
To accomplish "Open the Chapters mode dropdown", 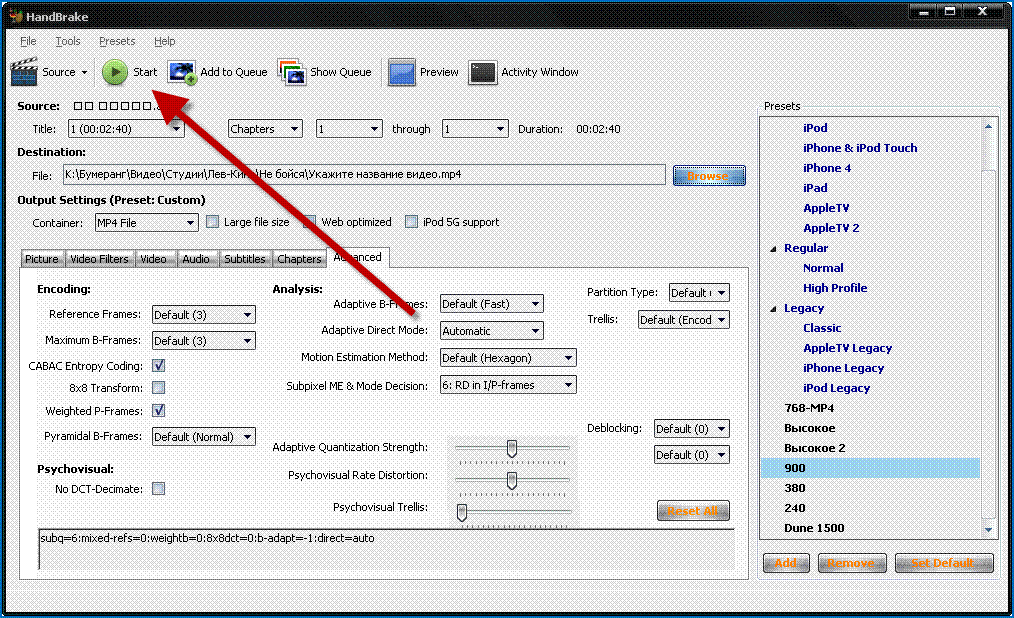I will (x=265, y=129).
